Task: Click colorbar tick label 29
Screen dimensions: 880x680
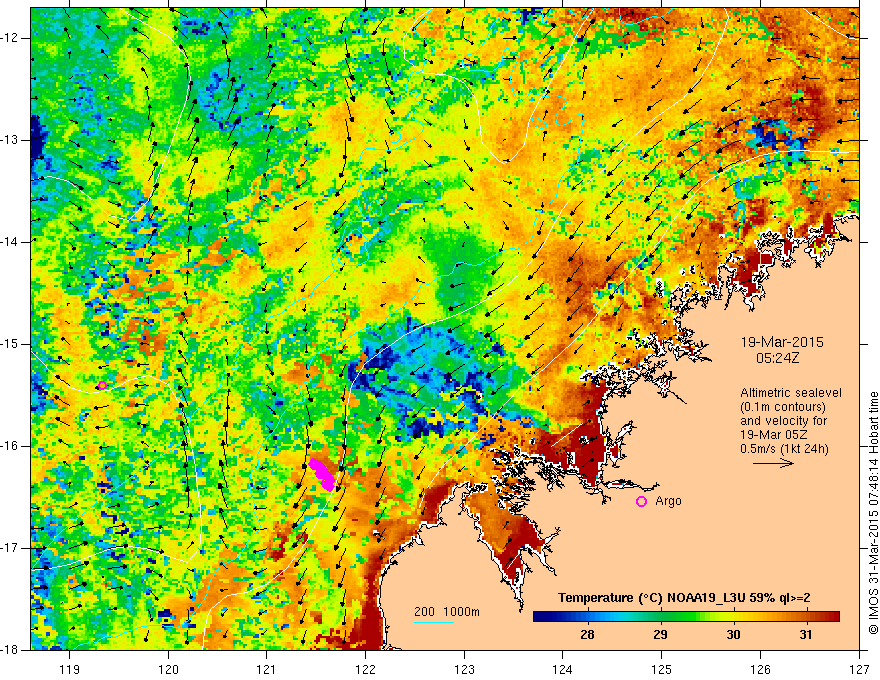Action: pyautogui.click(x=660, y=635)
